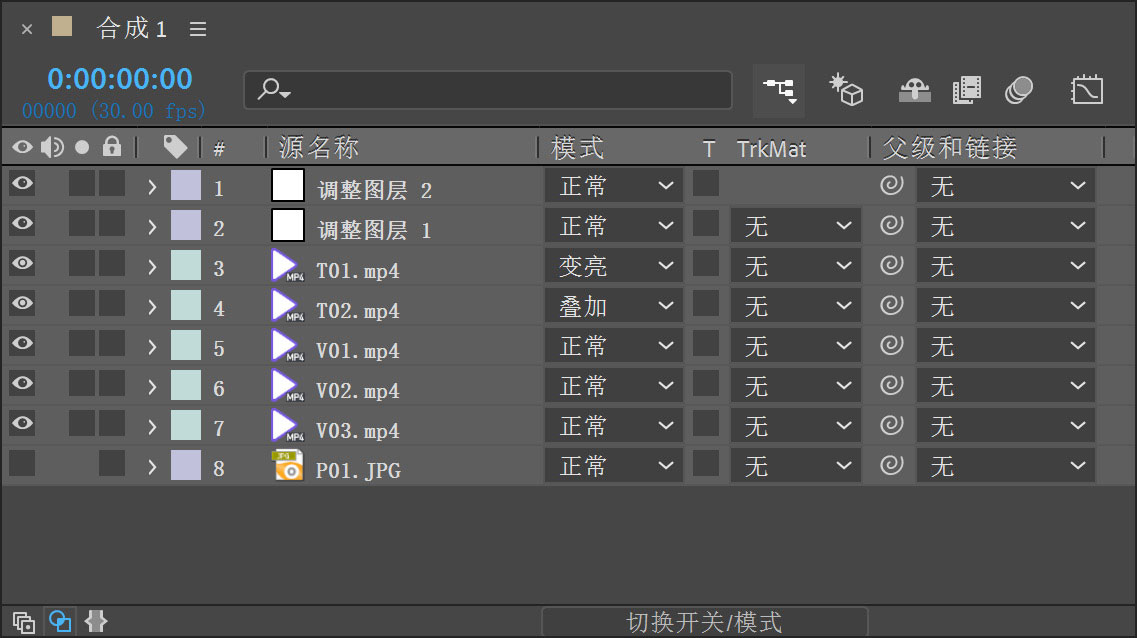Enable motion blur icon in toolbar
This screenshot has height=638, width=1137.
pos(1019,91)
